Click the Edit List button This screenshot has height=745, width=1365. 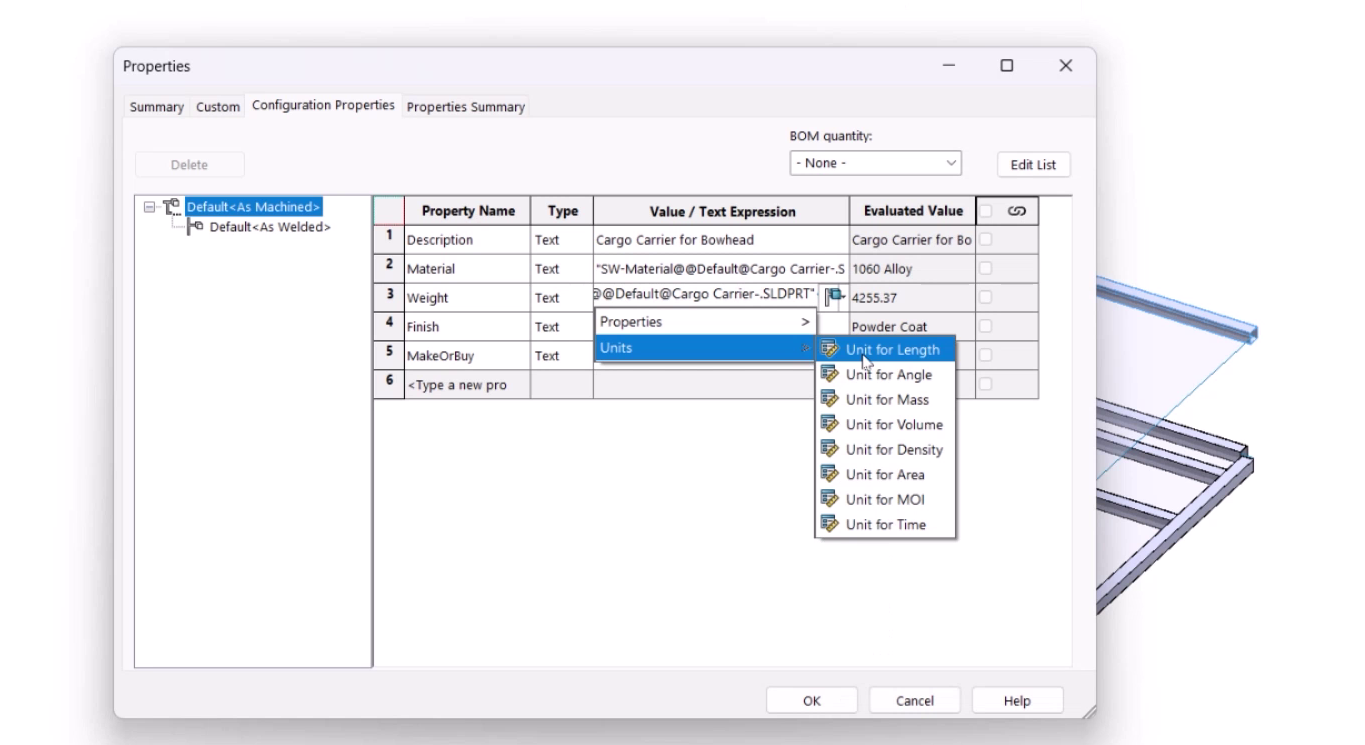1033,165
